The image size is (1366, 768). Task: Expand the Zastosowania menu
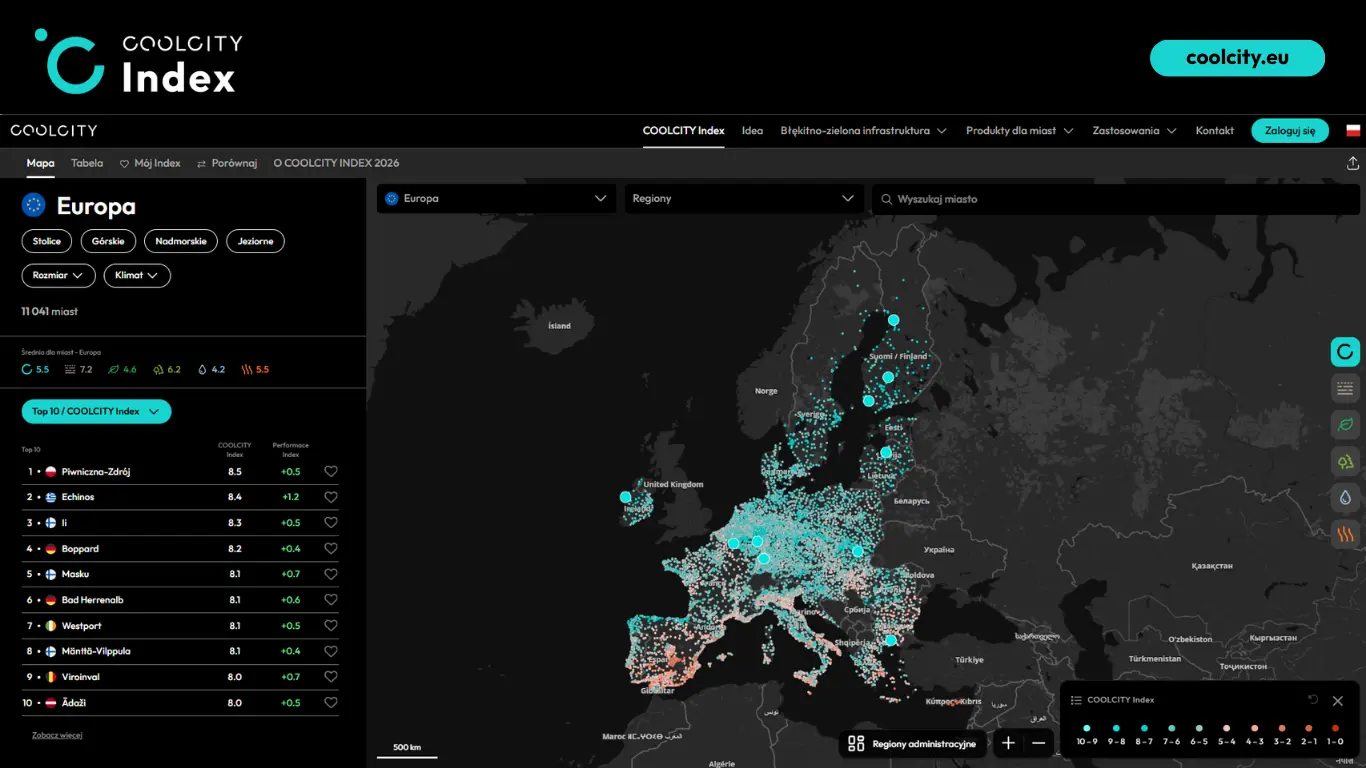click(x=1134, y=131)
